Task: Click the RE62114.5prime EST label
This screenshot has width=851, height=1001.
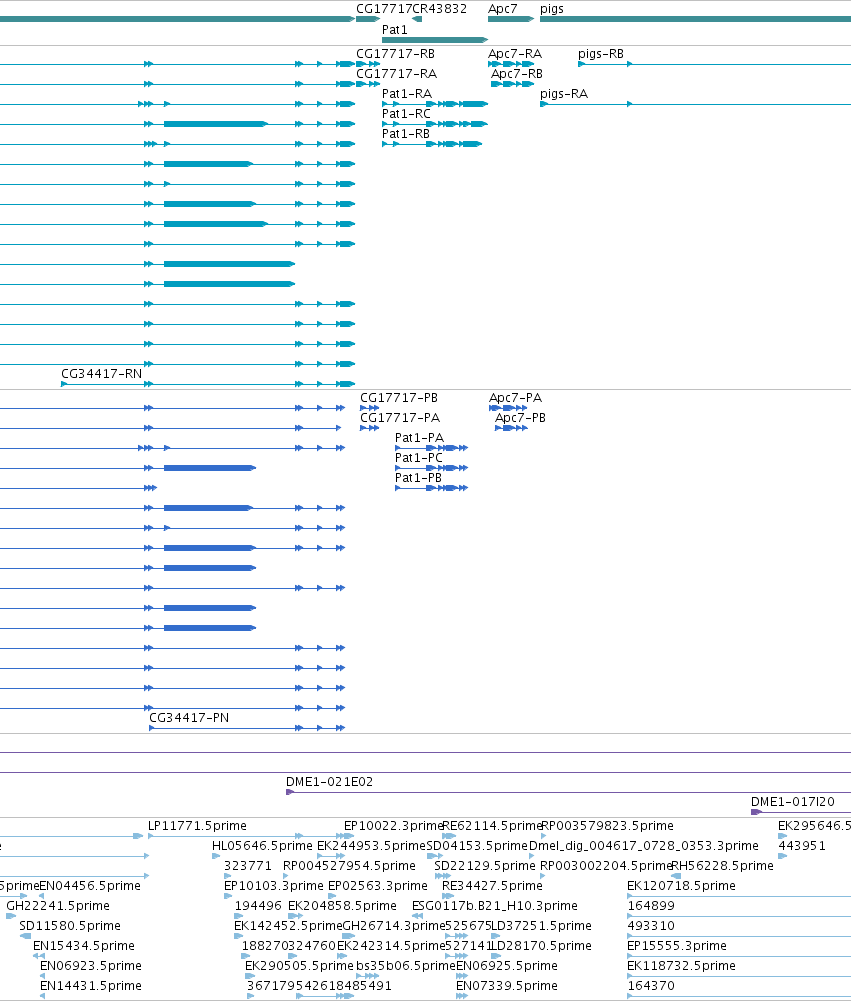Action: pyautogui.click(x=492, y=826)
